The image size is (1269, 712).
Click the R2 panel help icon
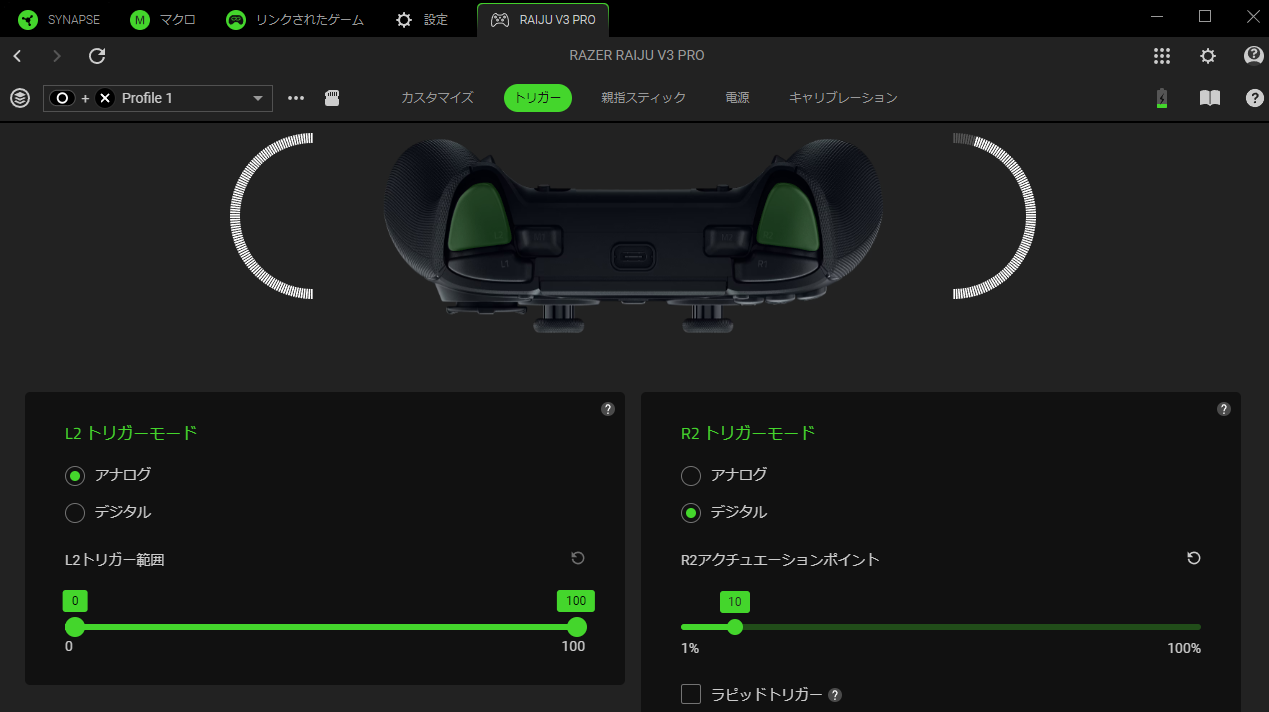(x=1224, y=409)
